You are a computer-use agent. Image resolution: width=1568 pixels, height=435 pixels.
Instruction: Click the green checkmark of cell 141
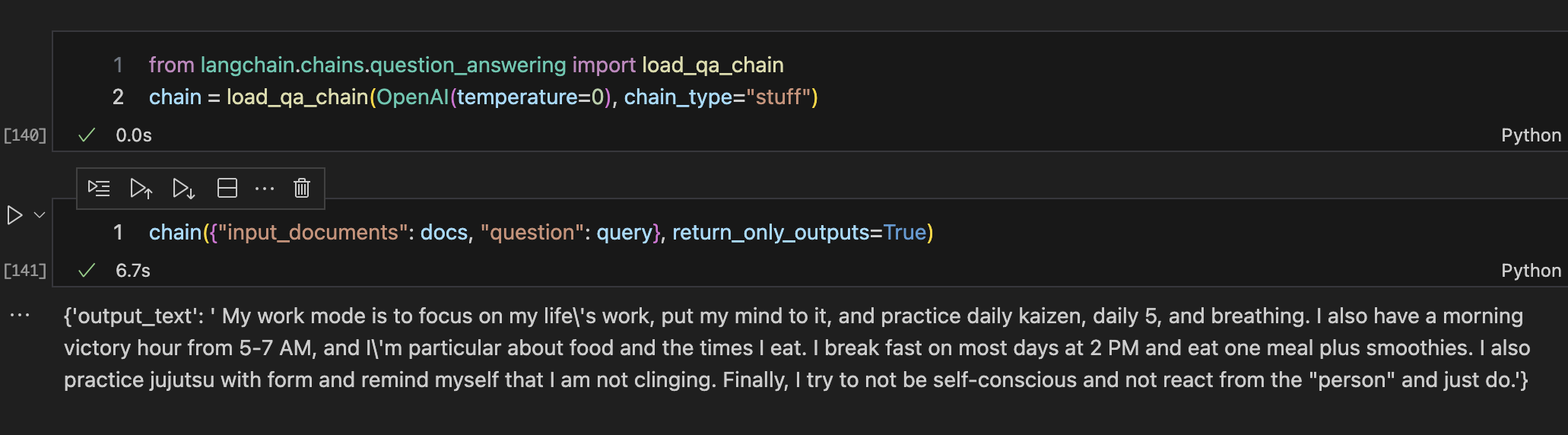point(87,270)
